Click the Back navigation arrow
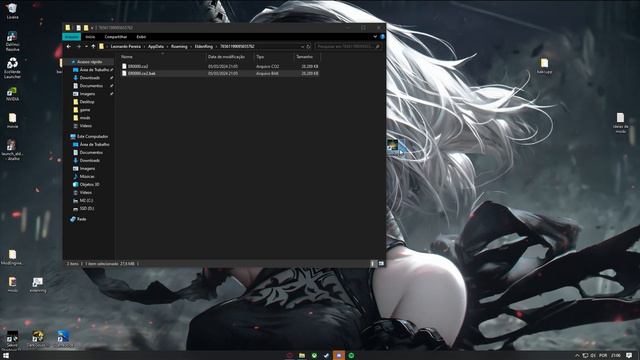Screen dimensions: 640x360 pos(69,47)
